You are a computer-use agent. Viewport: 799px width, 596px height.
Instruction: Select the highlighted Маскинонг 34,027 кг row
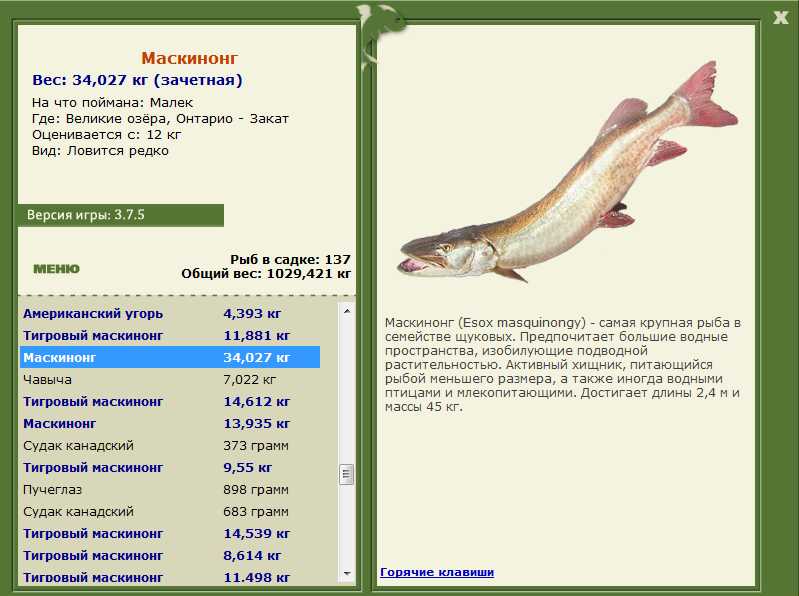pyautogui.click(x=170, y=358)
